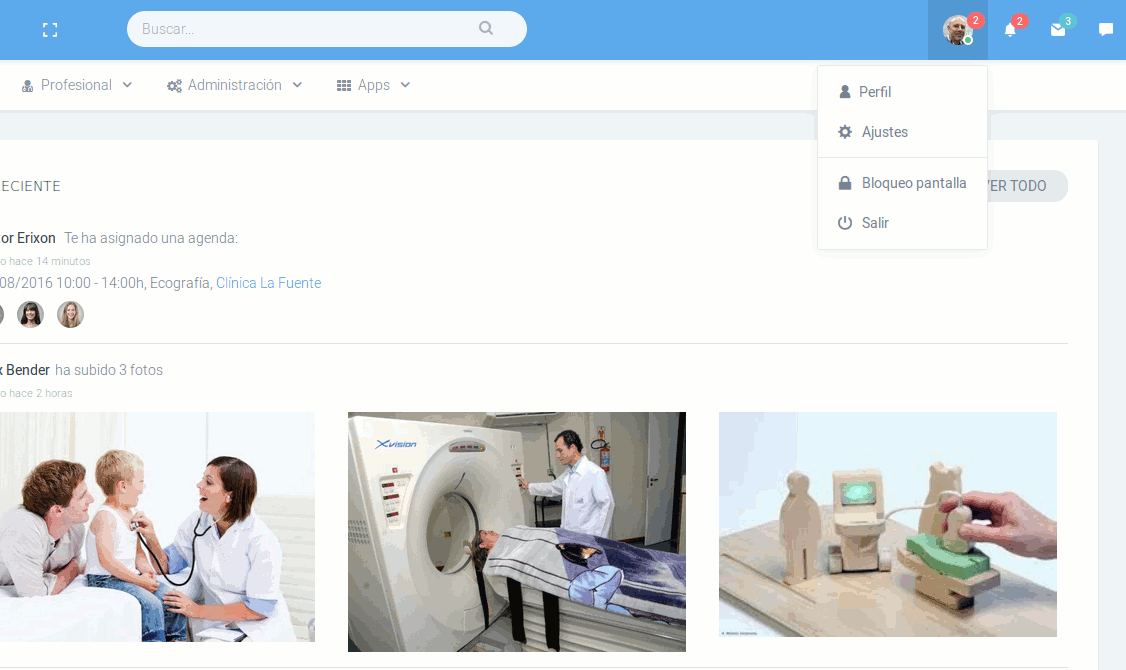Open the mail envelope icon
This screenshot has width=1126, height=670.
[x=1058, y=30]
